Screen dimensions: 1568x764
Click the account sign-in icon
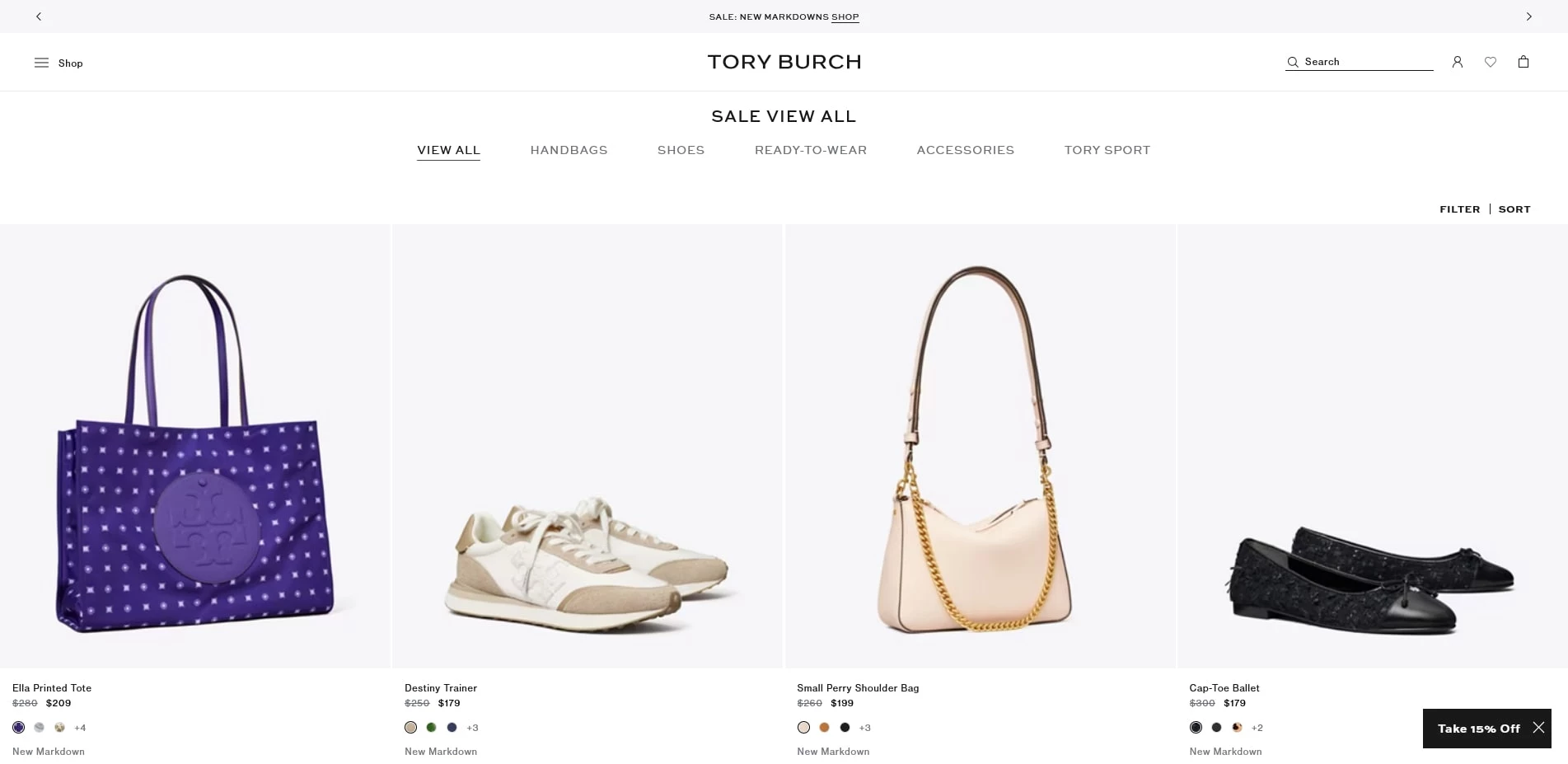pyautogui.click(x=1458, y=61)
